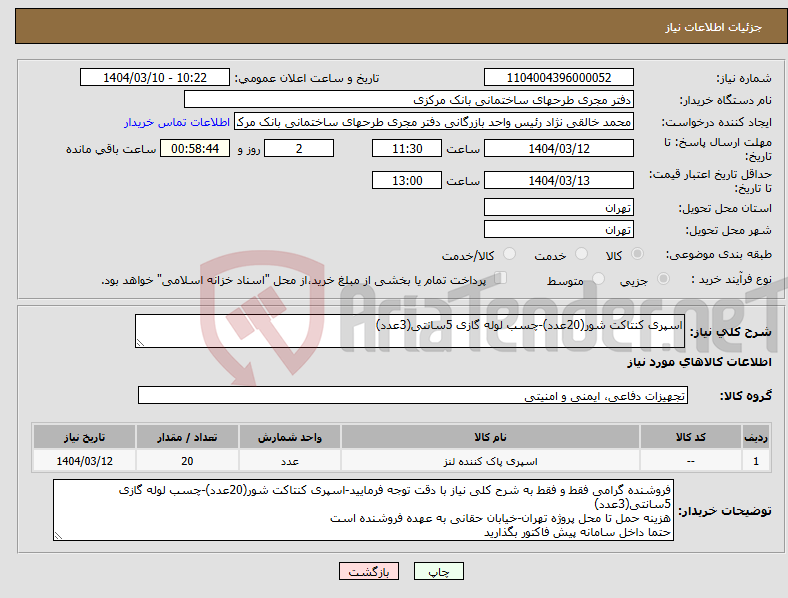Click the delivery province تهران field
788x598 pixels.
coord(558,207)
